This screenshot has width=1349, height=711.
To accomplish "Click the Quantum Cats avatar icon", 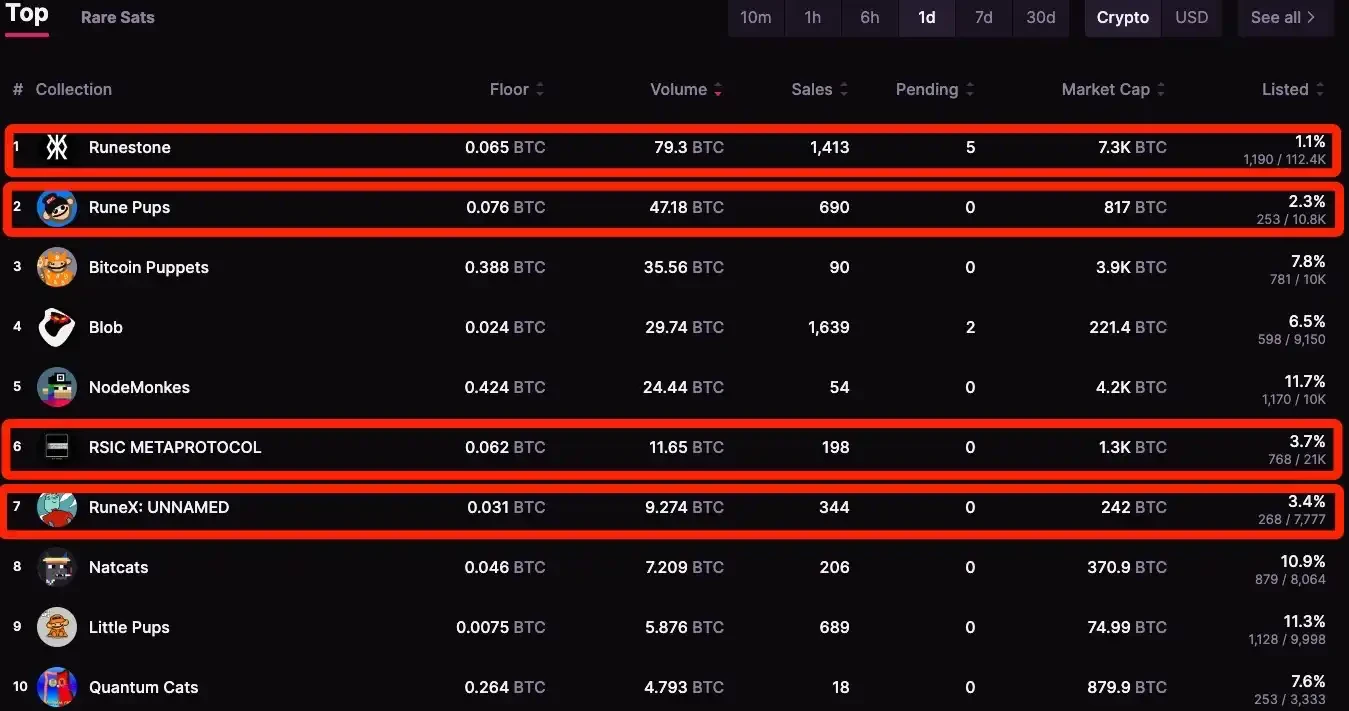I will [57, 687].
